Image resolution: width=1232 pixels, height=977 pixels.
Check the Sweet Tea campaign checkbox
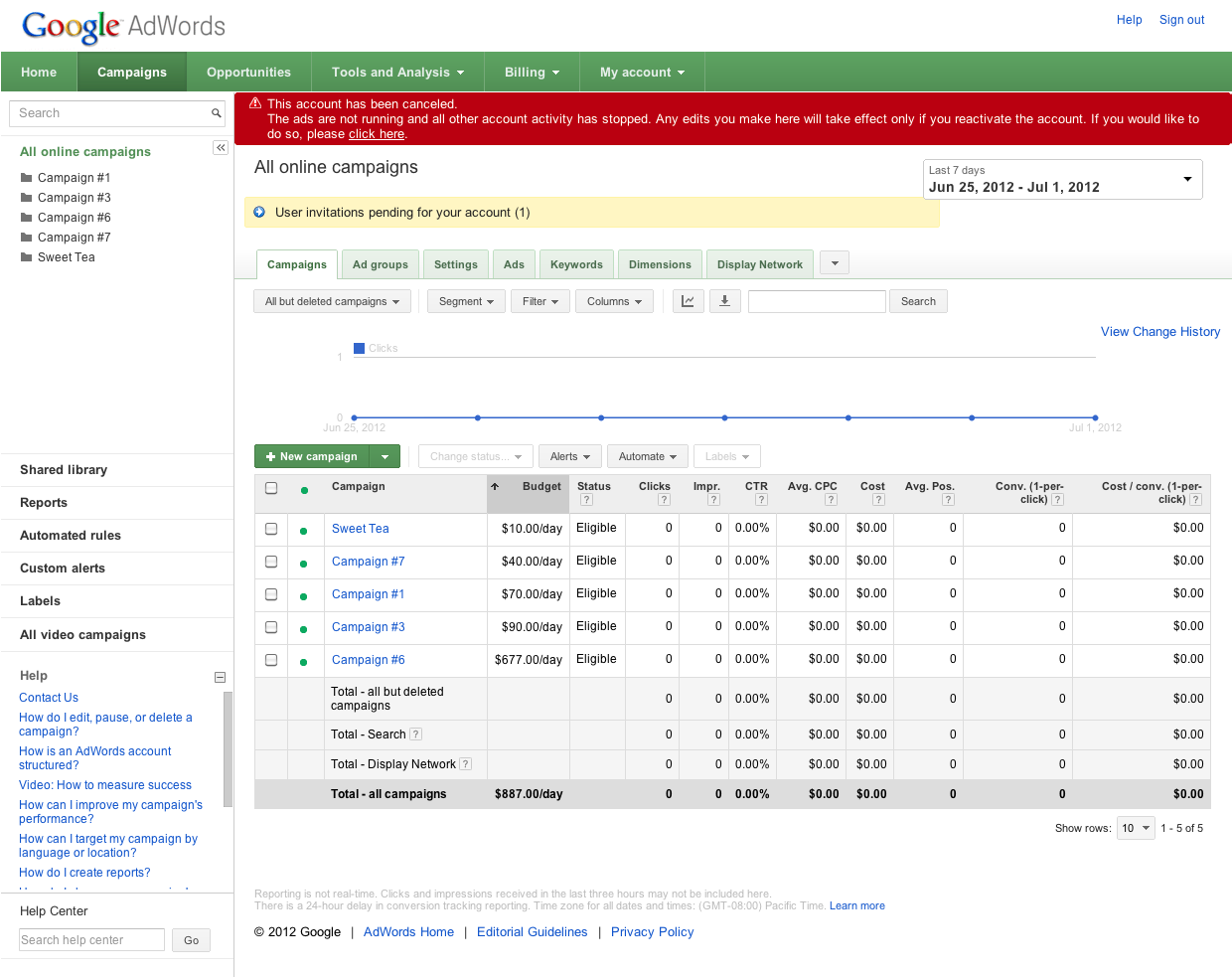(271, 529)
